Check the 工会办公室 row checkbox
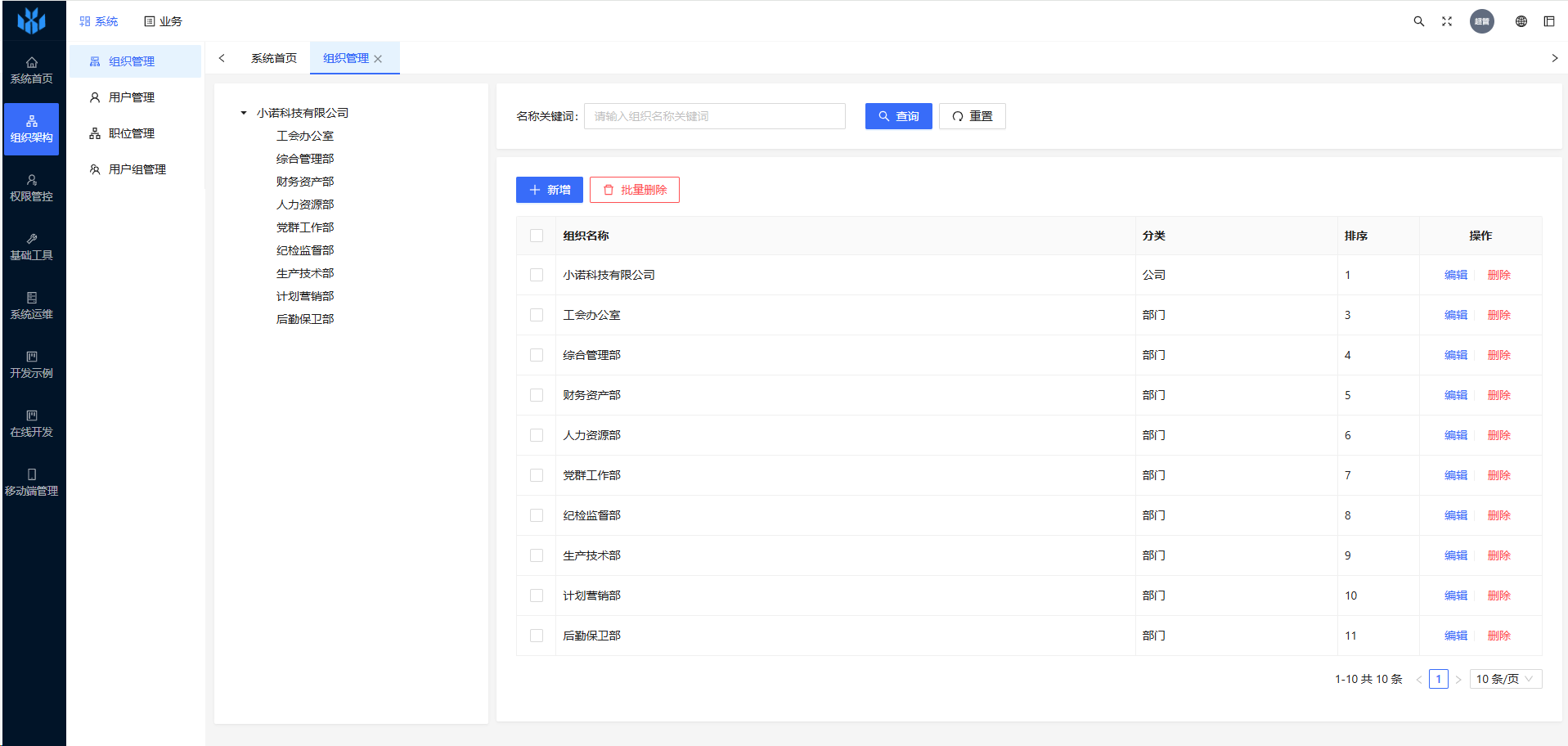Screen dimensions: 1568x746 click(x=537, y=315)
